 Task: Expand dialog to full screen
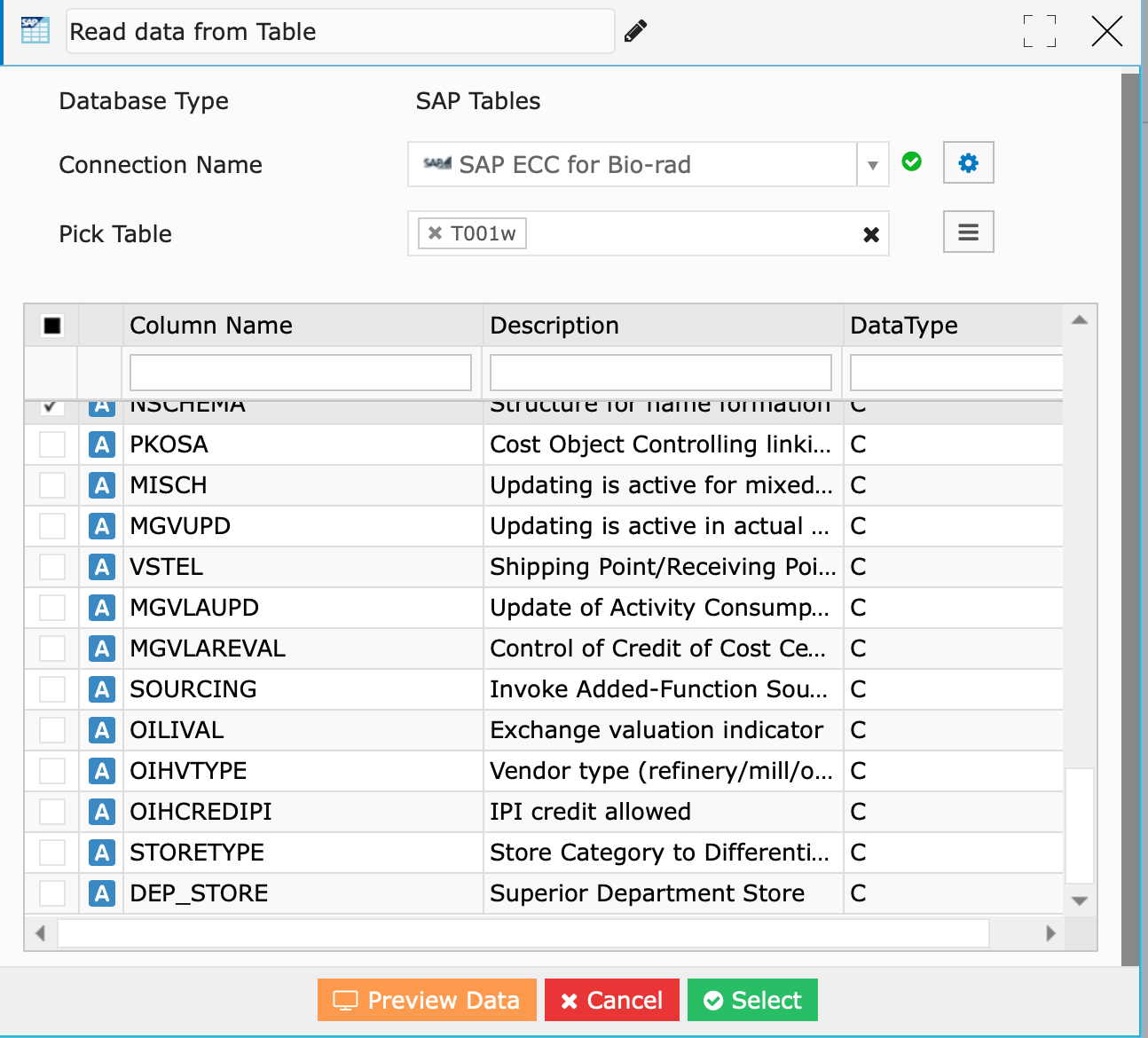[1039, 31]
